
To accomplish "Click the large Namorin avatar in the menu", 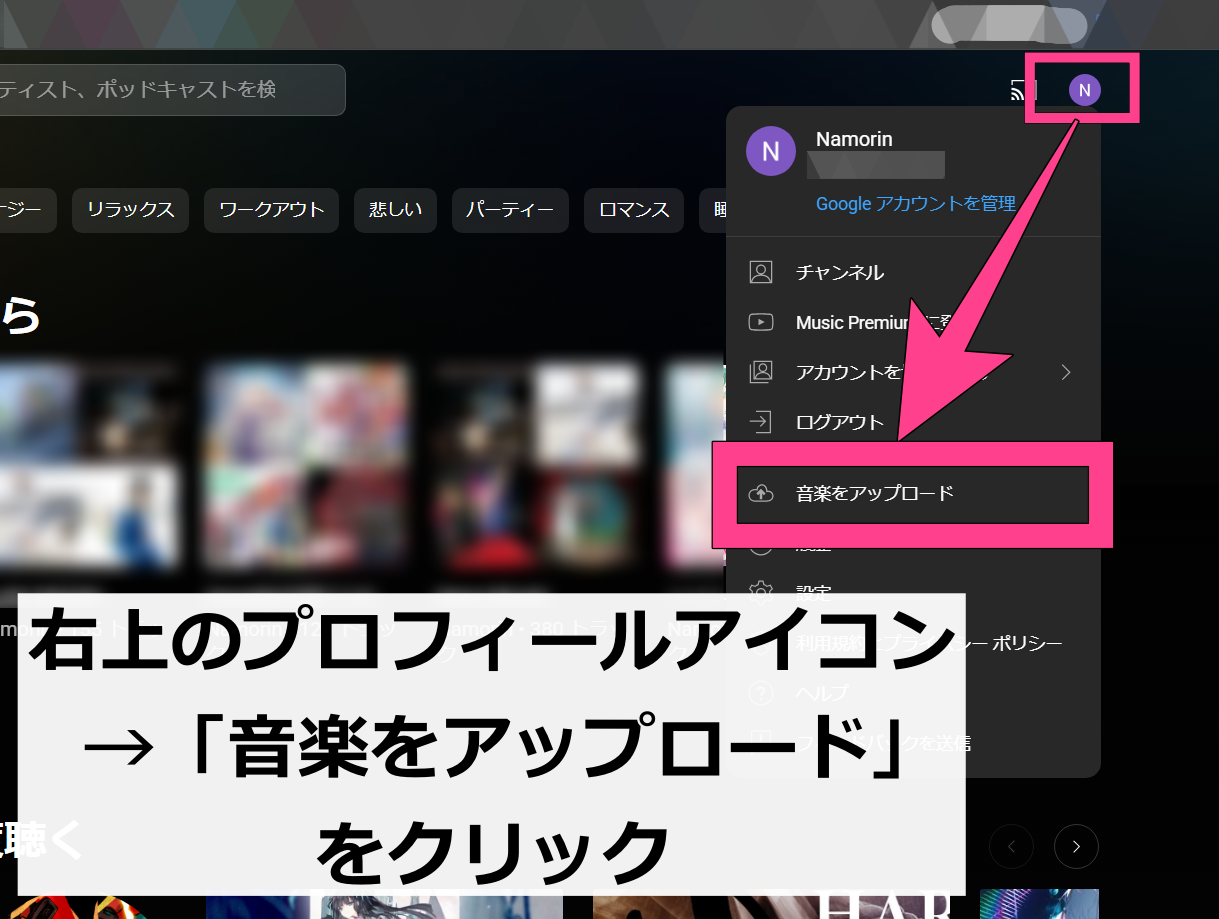I will pos(770,151).
